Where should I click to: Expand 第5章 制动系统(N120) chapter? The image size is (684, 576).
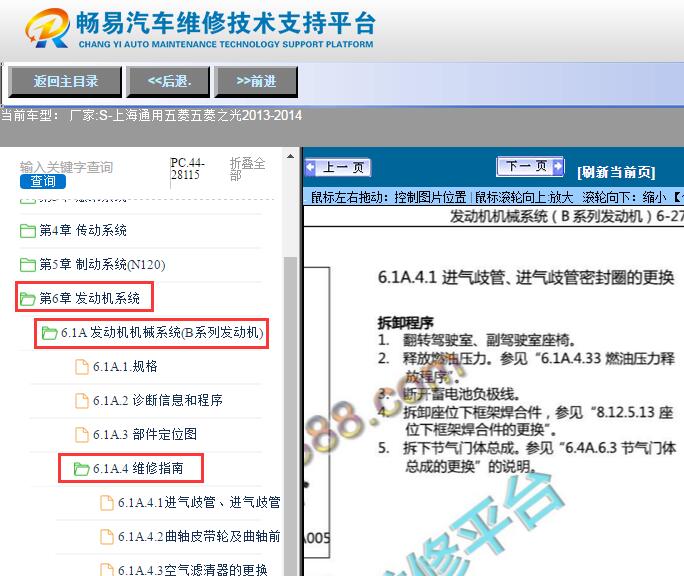coord(103,264)
